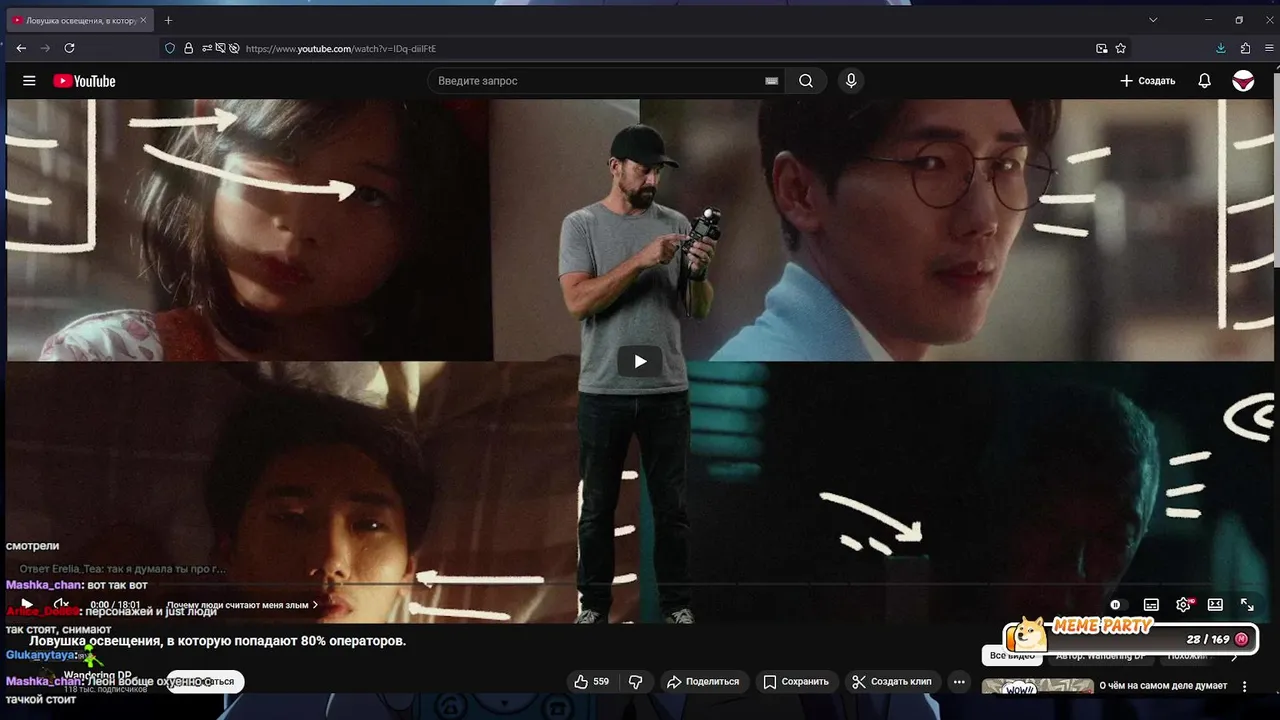This screenshot has width=1280, height=720.
Task: Click the Meme Party overlay widget
Action: coord(1131,635)
